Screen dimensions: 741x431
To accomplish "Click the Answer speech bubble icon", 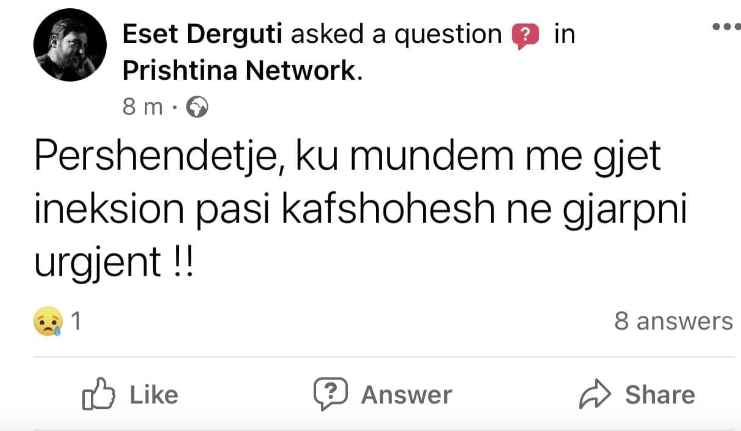I will [x=331, y=394].
